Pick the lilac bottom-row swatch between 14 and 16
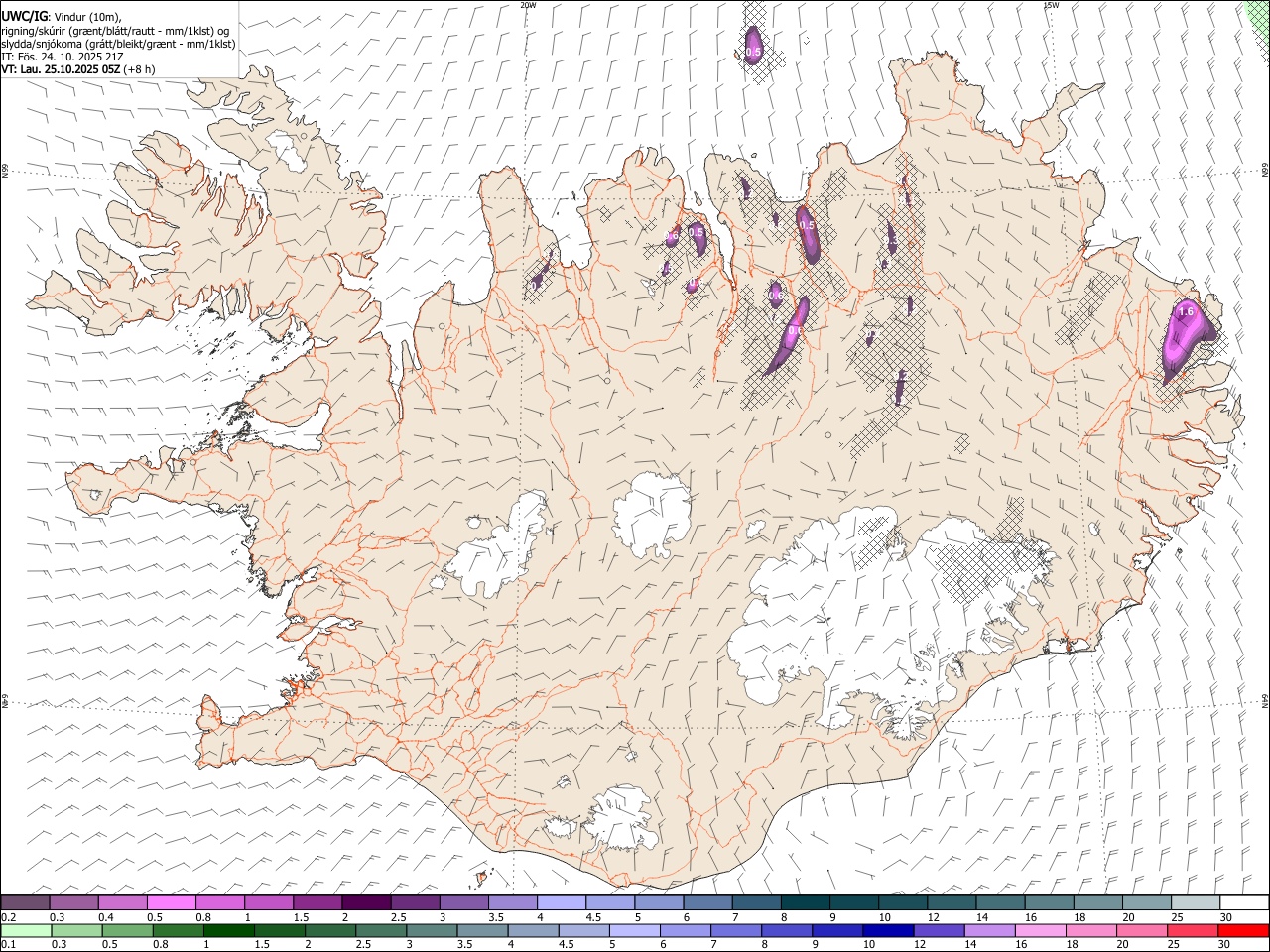 click(990, 930)
